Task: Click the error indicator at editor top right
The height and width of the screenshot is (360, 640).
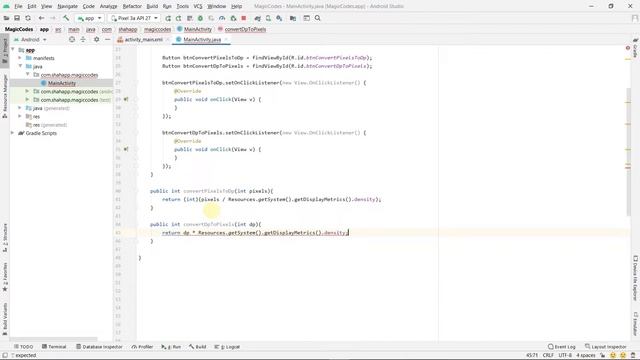Action: click(x=628, y=48)
